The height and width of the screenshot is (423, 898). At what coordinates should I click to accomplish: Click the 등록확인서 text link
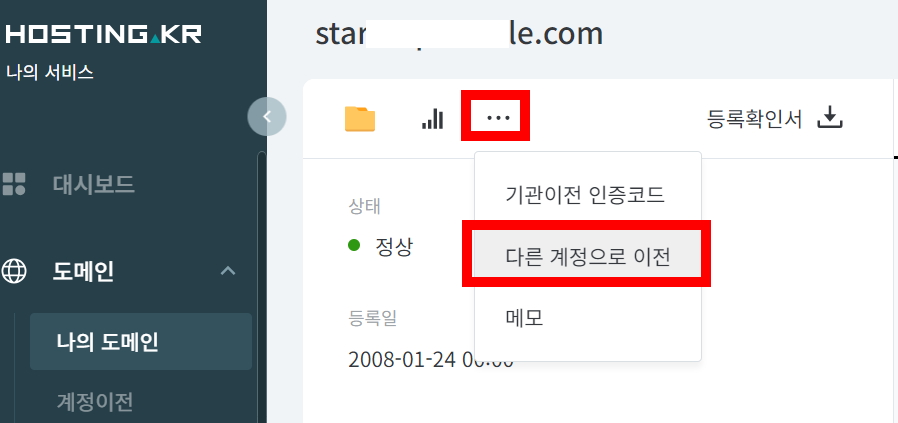coord(754,119)
